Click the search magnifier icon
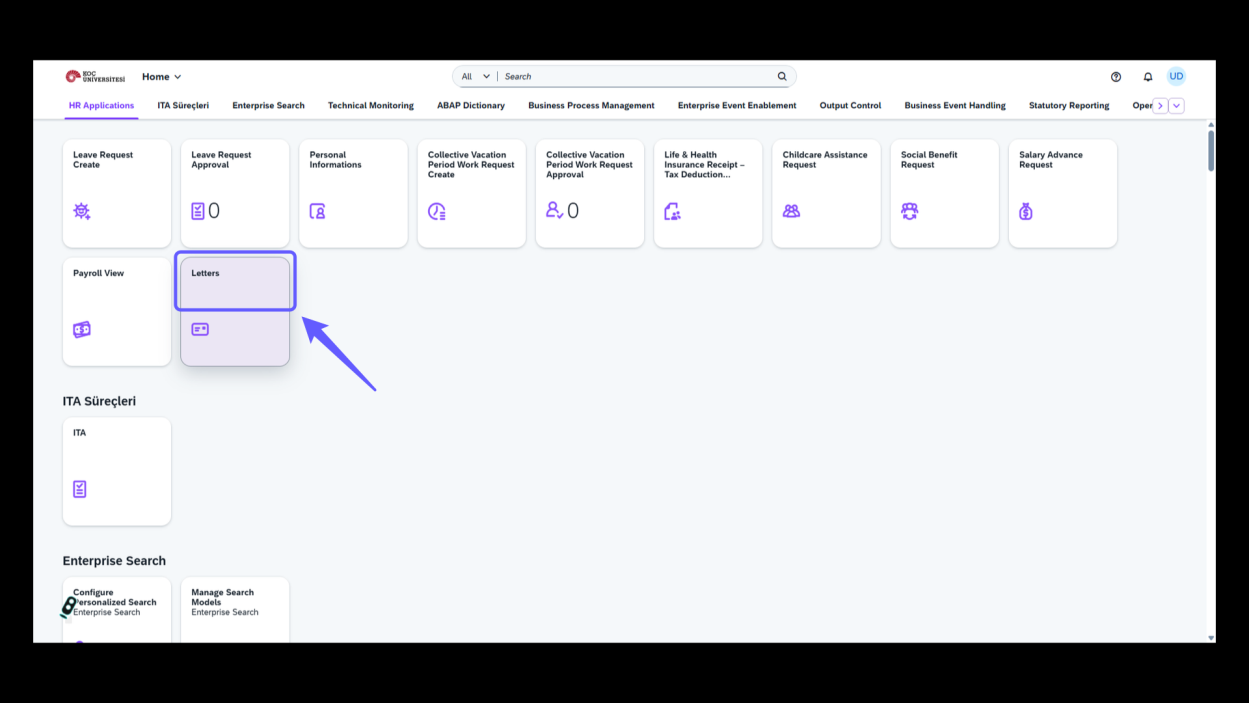Image resolution: width=1249 pixels, height=703 pixels. [x=782, y=76]
